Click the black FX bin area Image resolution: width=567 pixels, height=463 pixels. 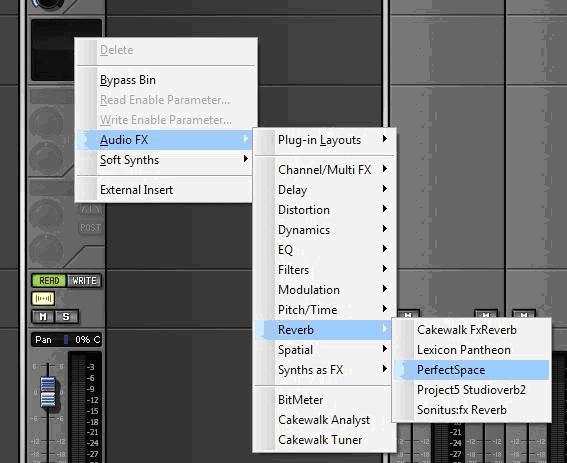(53, 50)
